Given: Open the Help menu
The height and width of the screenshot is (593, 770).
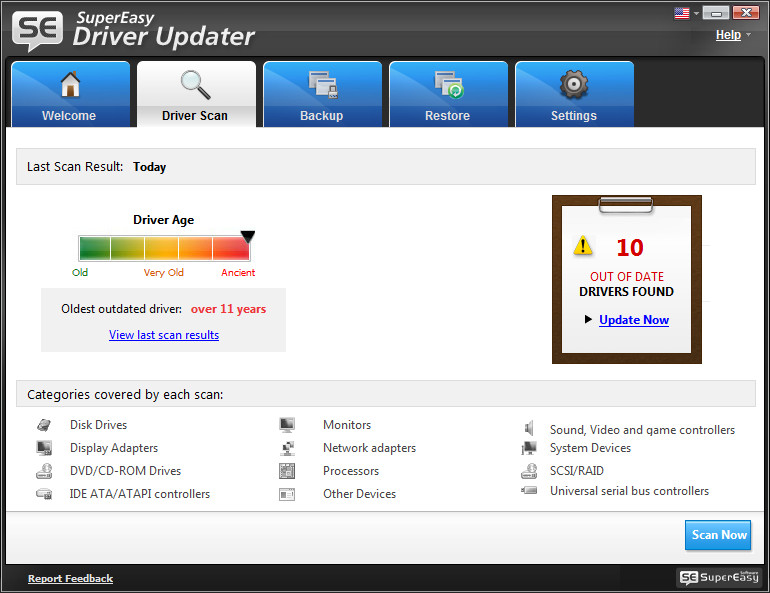Looking at the screenshot, I should 728,35.
